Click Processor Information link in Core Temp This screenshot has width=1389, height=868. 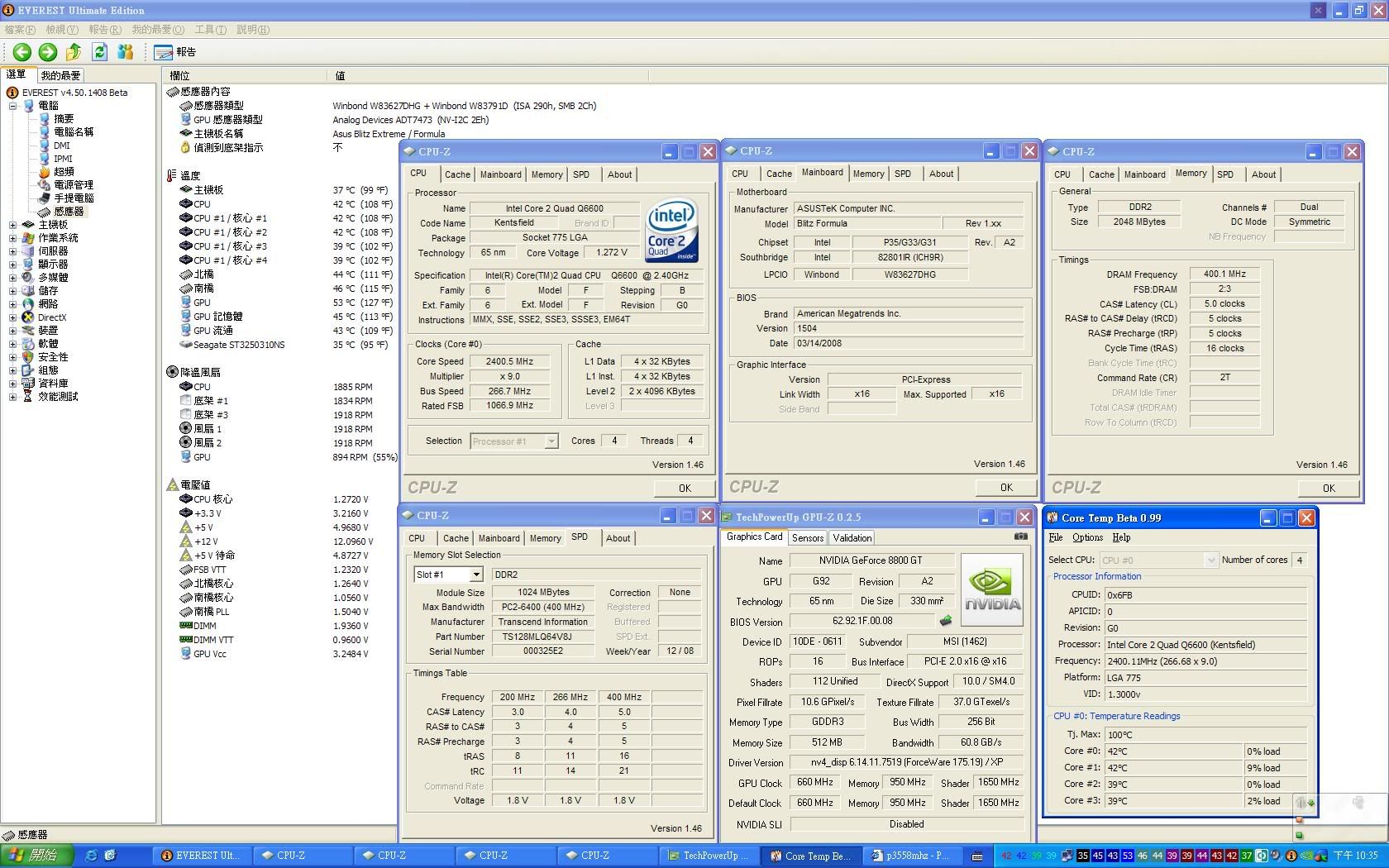click(1097, 576)
